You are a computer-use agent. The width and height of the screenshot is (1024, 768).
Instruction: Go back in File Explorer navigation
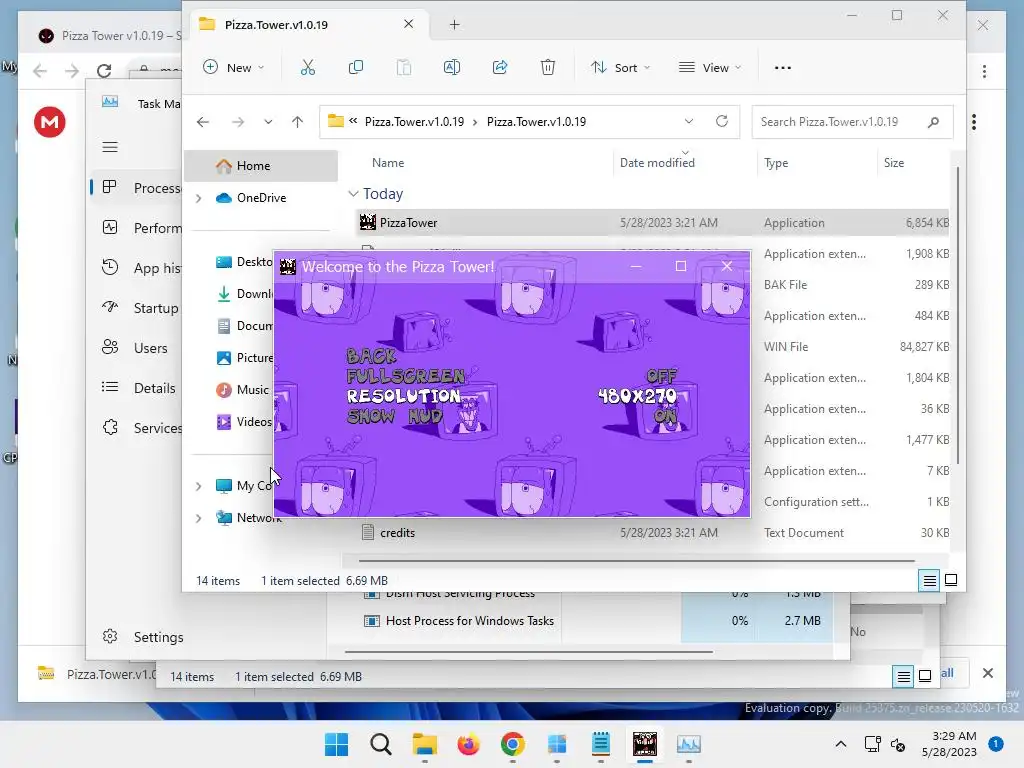coord(203,121)
